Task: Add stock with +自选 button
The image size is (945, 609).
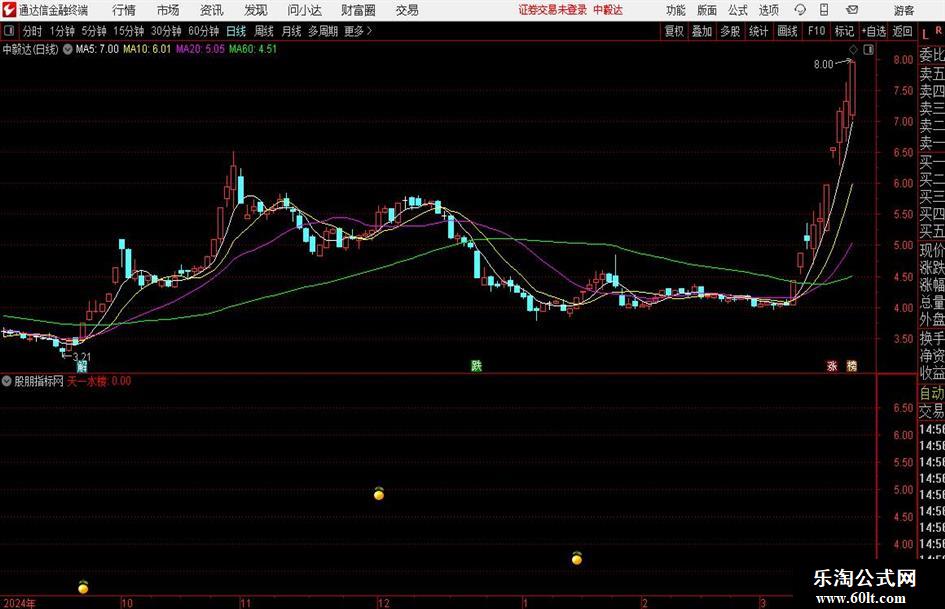Action: coord(873,31)
